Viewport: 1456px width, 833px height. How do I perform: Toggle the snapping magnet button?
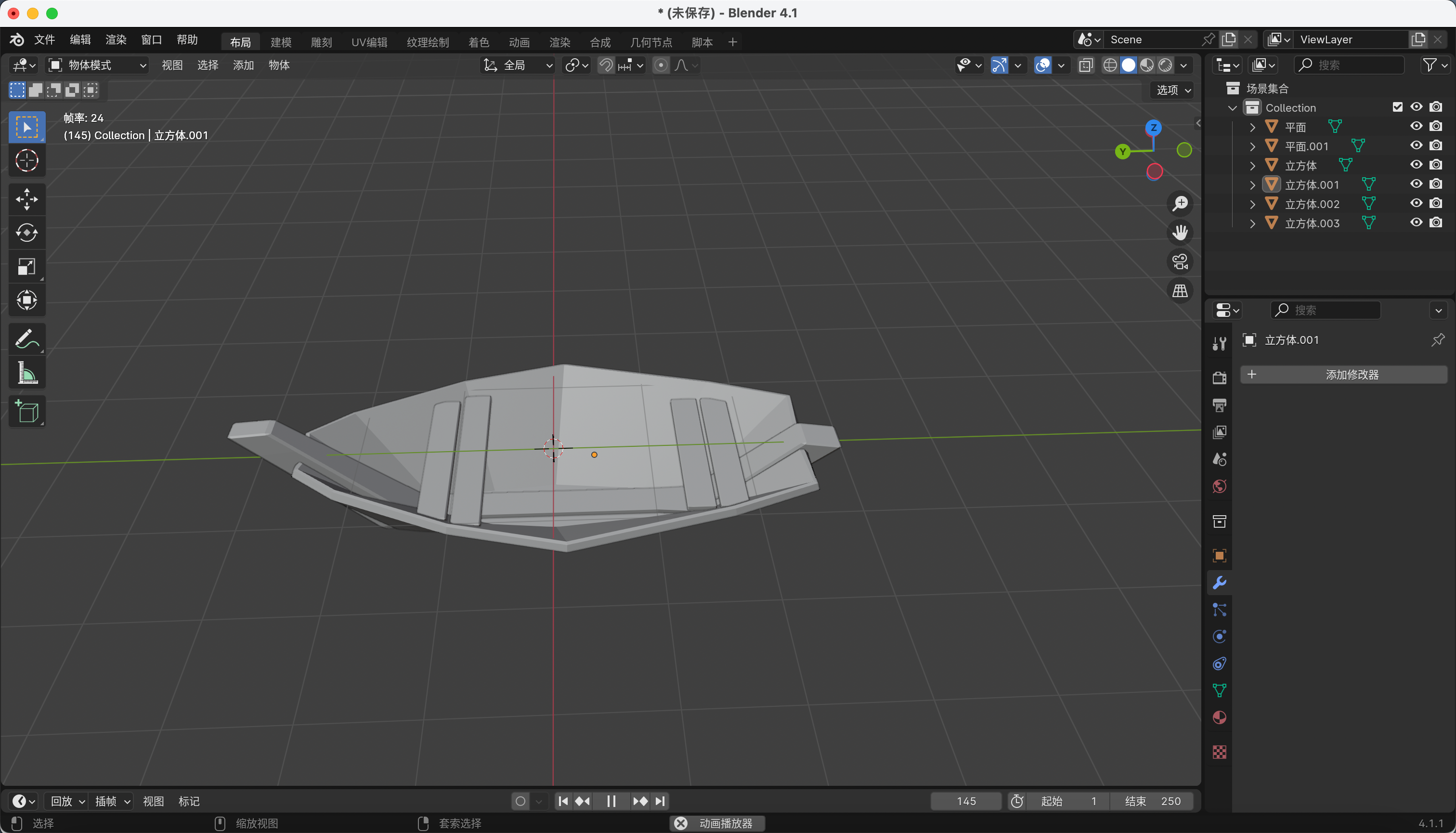pos(605,65)
